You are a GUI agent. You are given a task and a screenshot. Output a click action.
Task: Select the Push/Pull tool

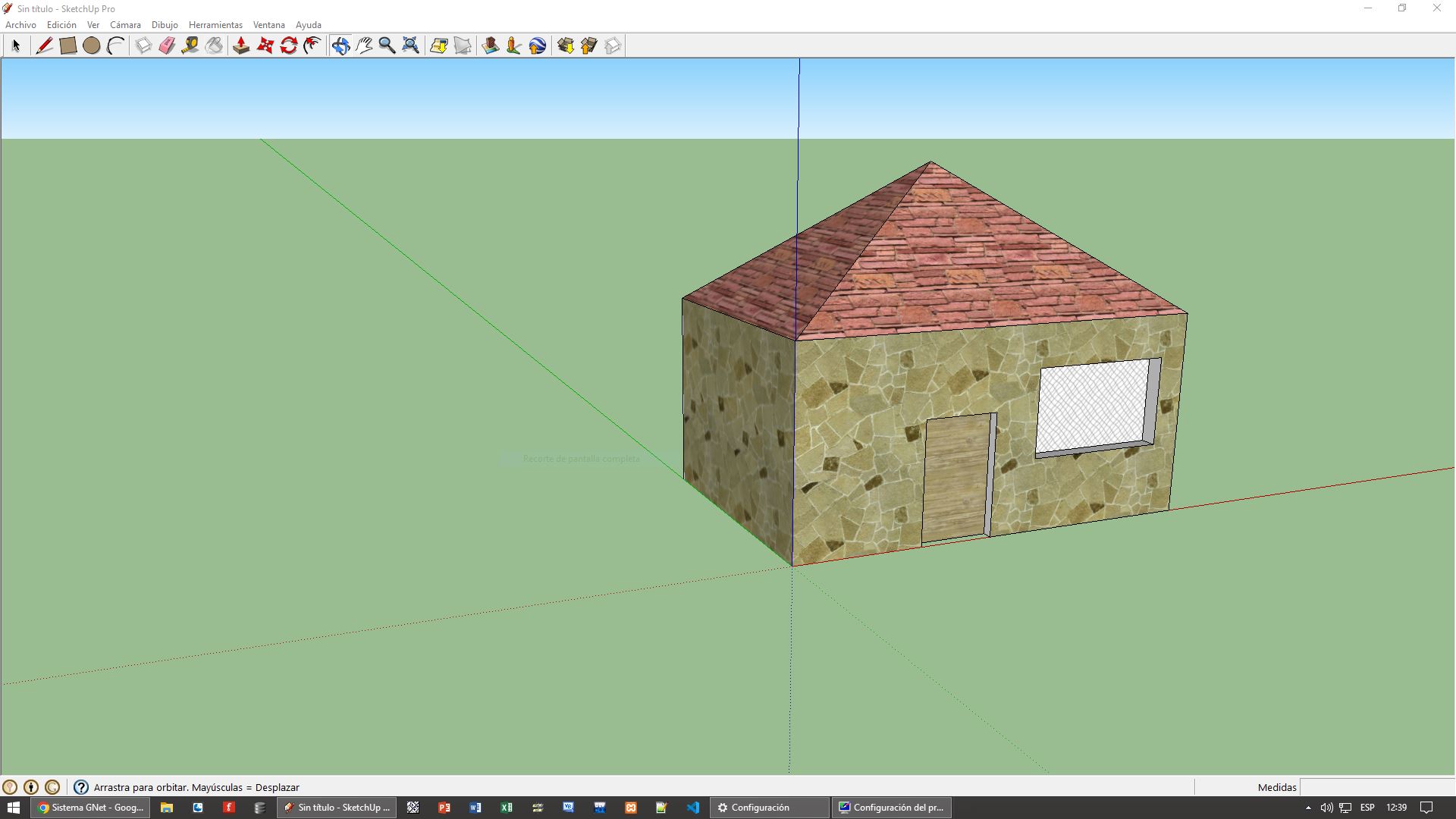[241, 45]
